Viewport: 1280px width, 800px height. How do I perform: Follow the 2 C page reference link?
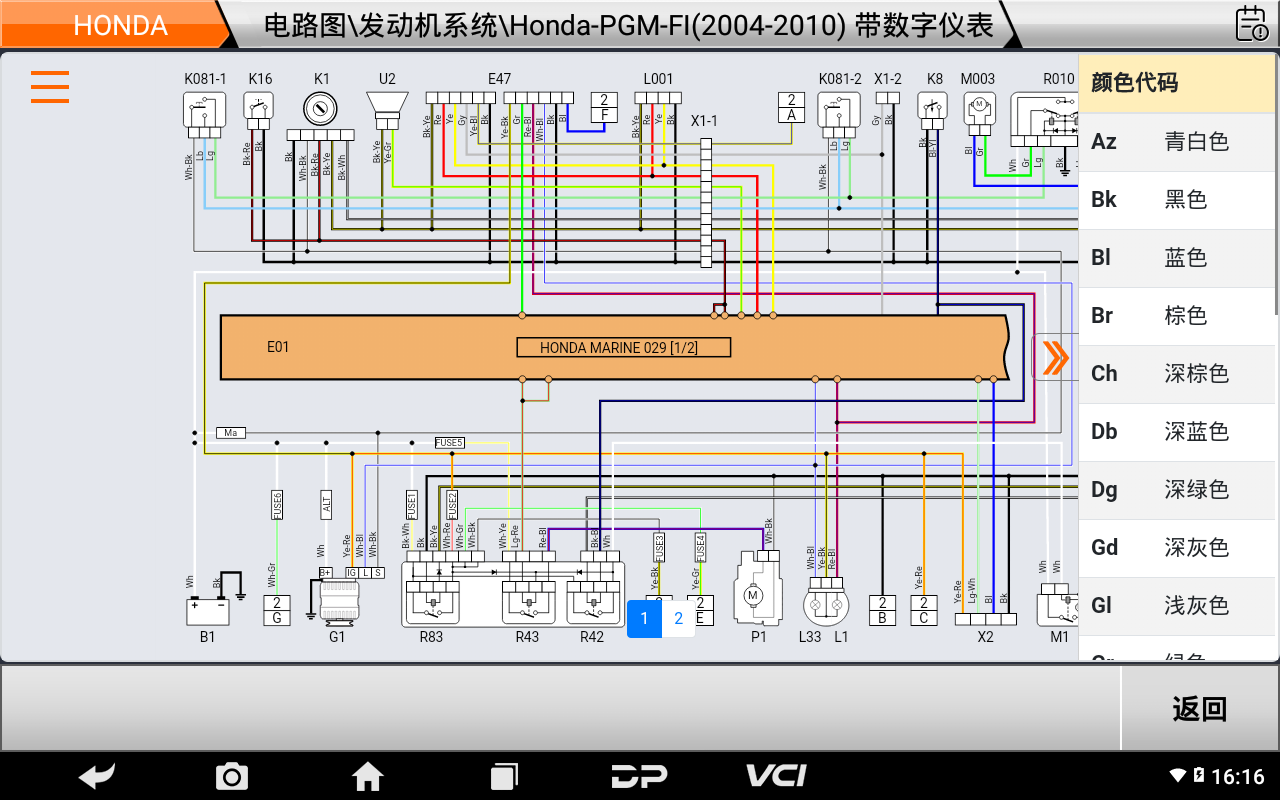[x=923, y=610]
